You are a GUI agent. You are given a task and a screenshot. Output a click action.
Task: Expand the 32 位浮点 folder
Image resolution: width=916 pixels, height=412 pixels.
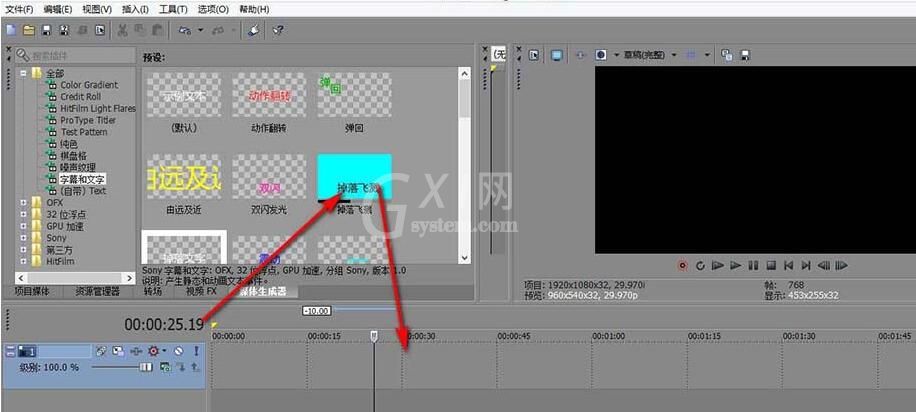23,214
